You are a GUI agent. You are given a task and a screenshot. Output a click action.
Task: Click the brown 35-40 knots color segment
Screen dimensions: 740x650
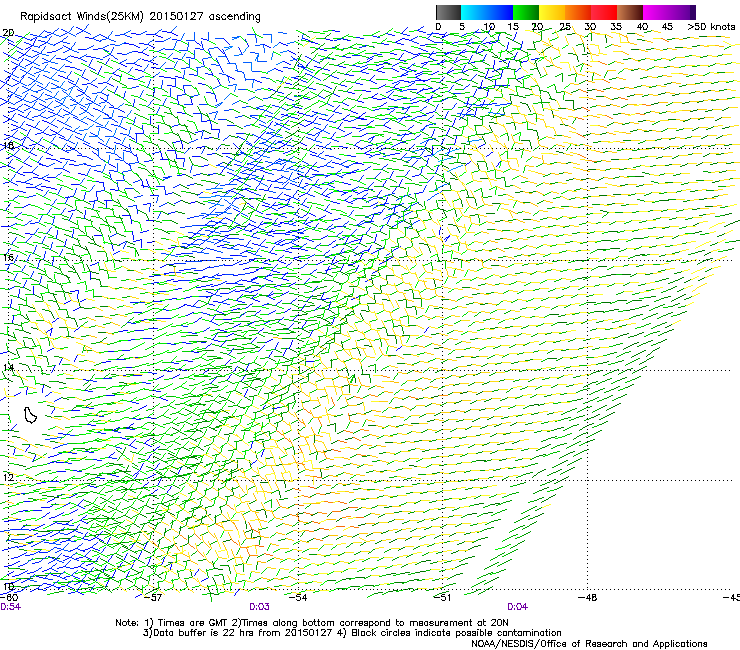(x=630, y=12)
